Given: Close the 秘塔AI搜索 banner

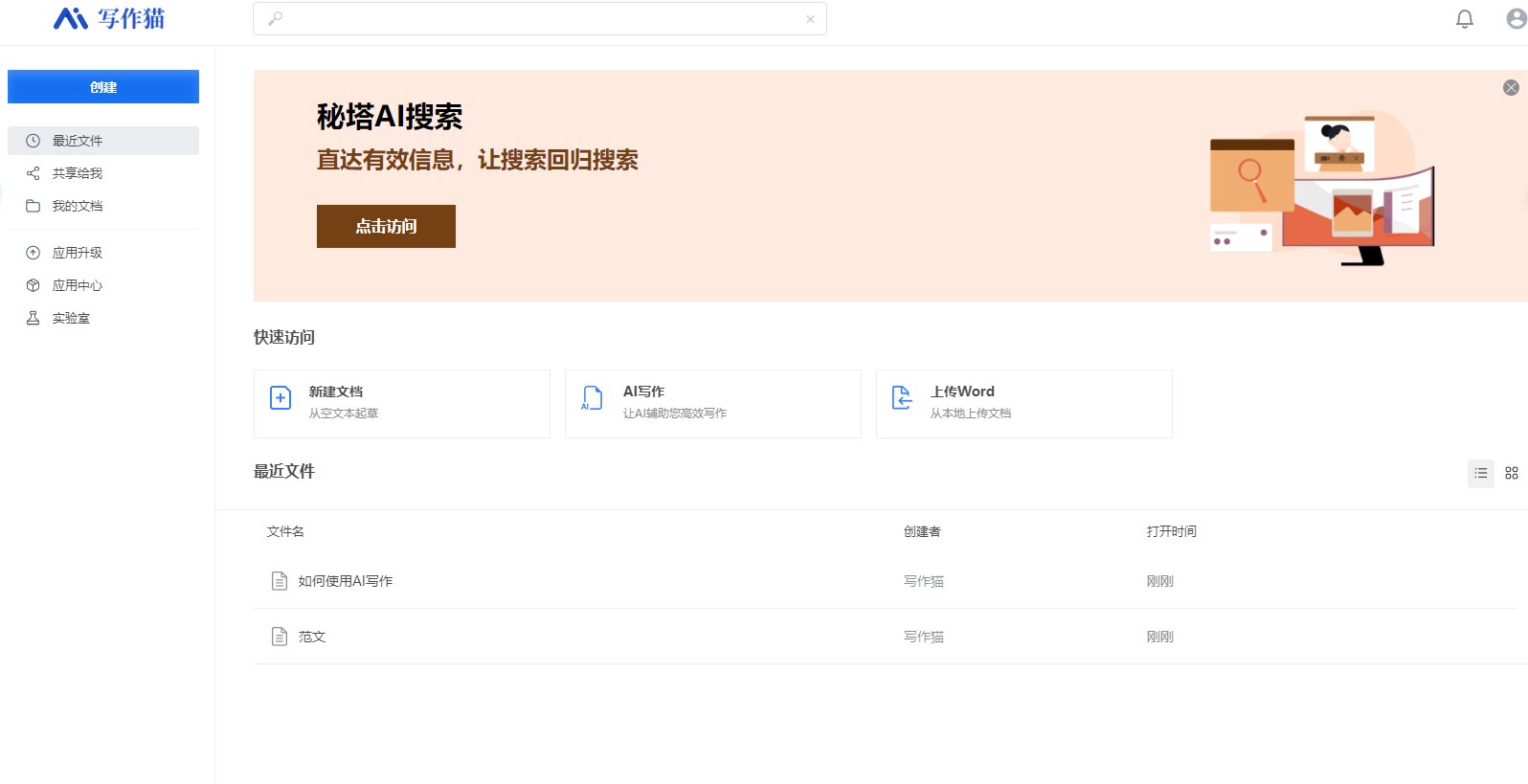Looking at the screenshot, I should coord(1511,87).
